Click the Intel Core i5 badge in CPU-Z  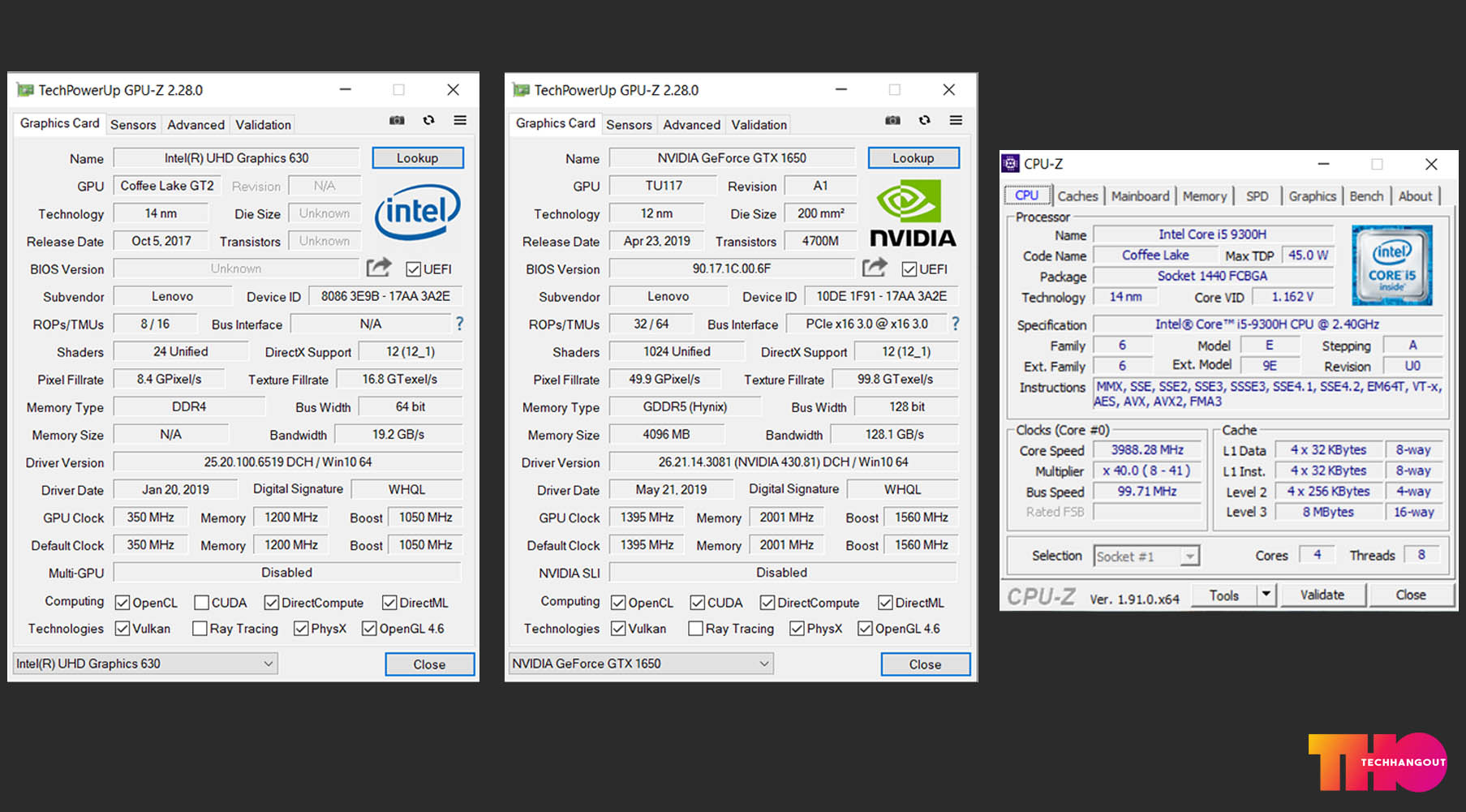coord(1392,264)
